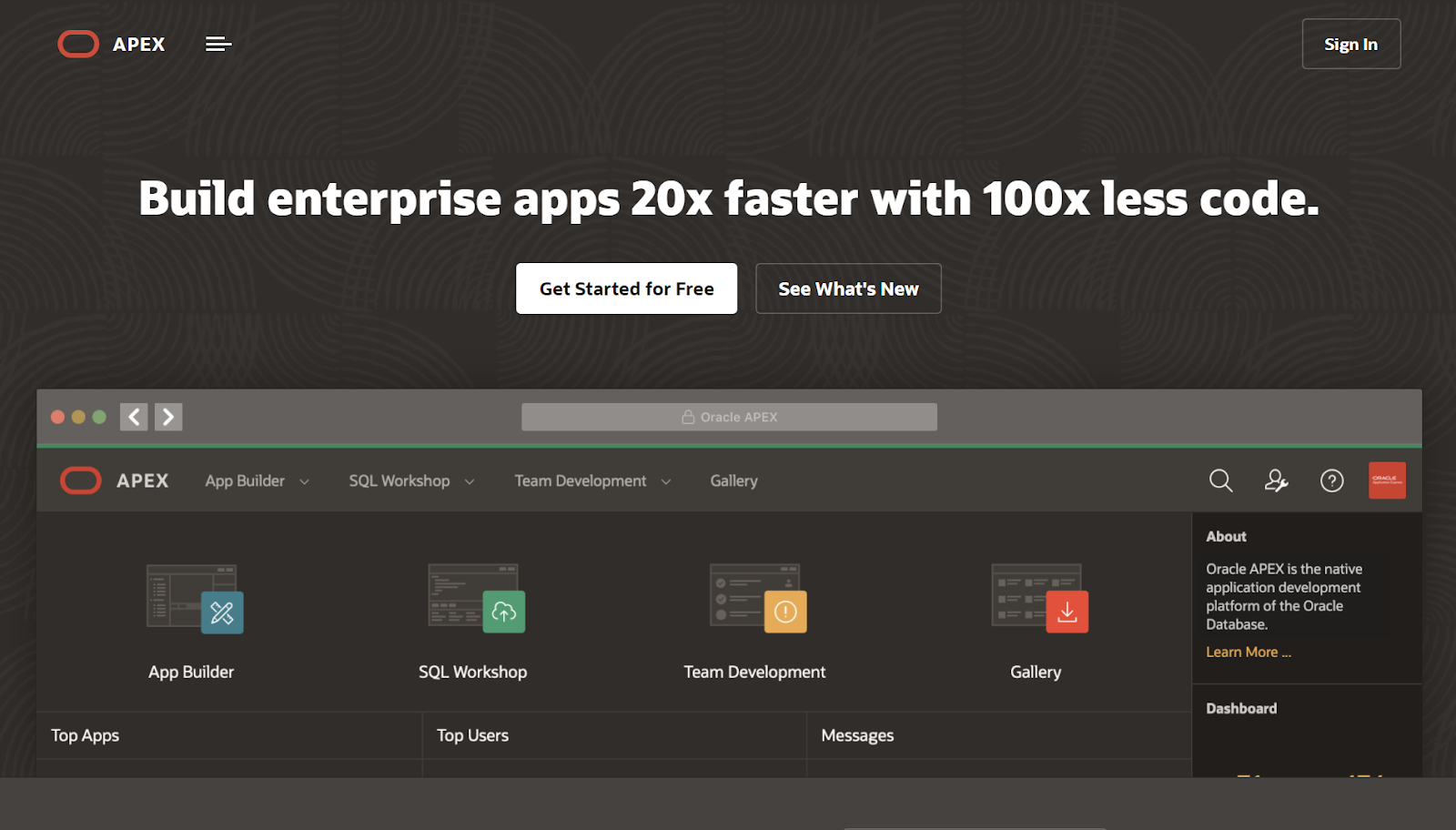Screen dimensions: 1456x830
Task: Open the Team Development menu
Action: tap(581, 481)
